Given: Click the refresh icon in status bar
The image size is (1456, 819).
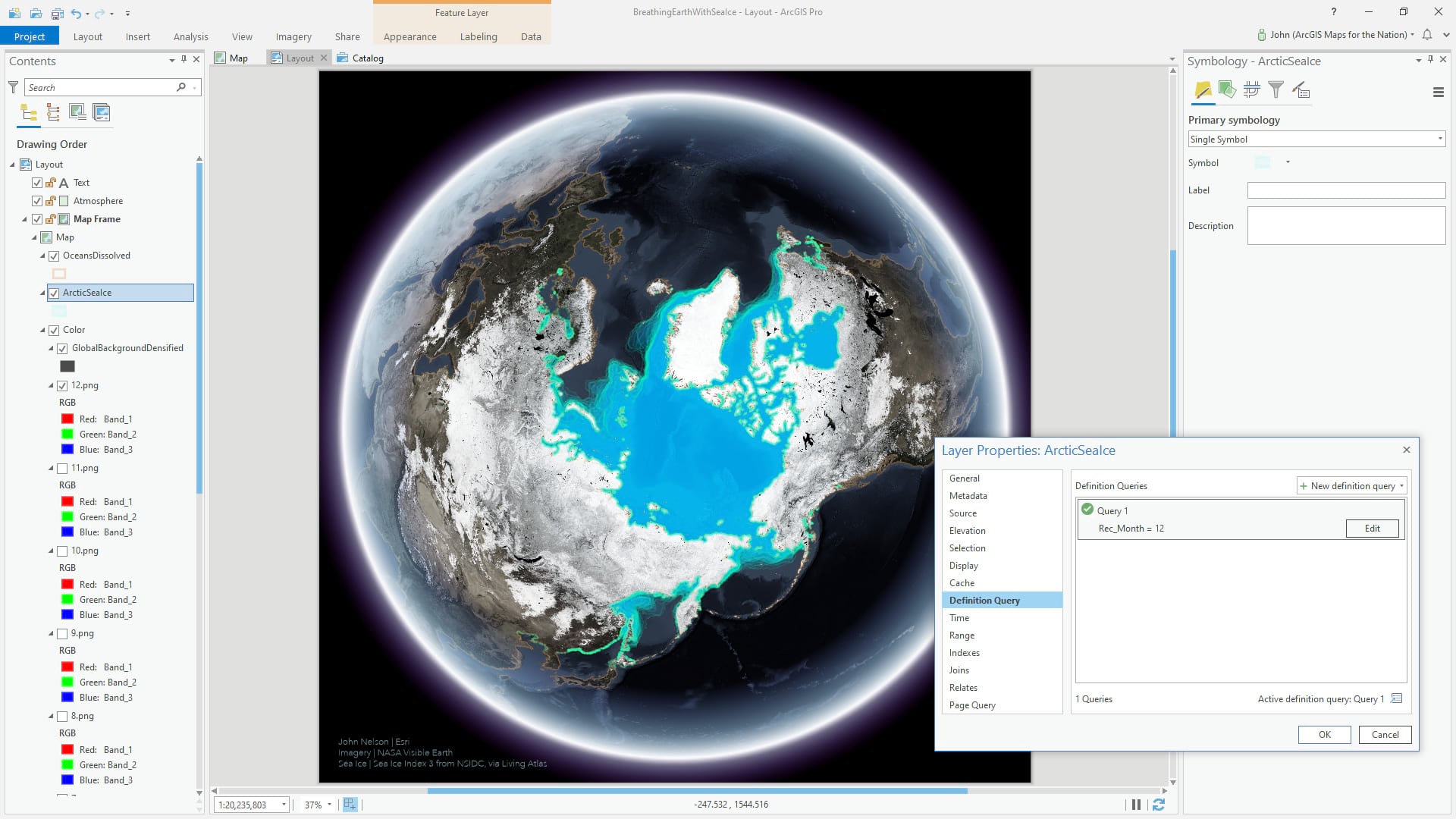Looking at the screenshot, I should 1159,805.
